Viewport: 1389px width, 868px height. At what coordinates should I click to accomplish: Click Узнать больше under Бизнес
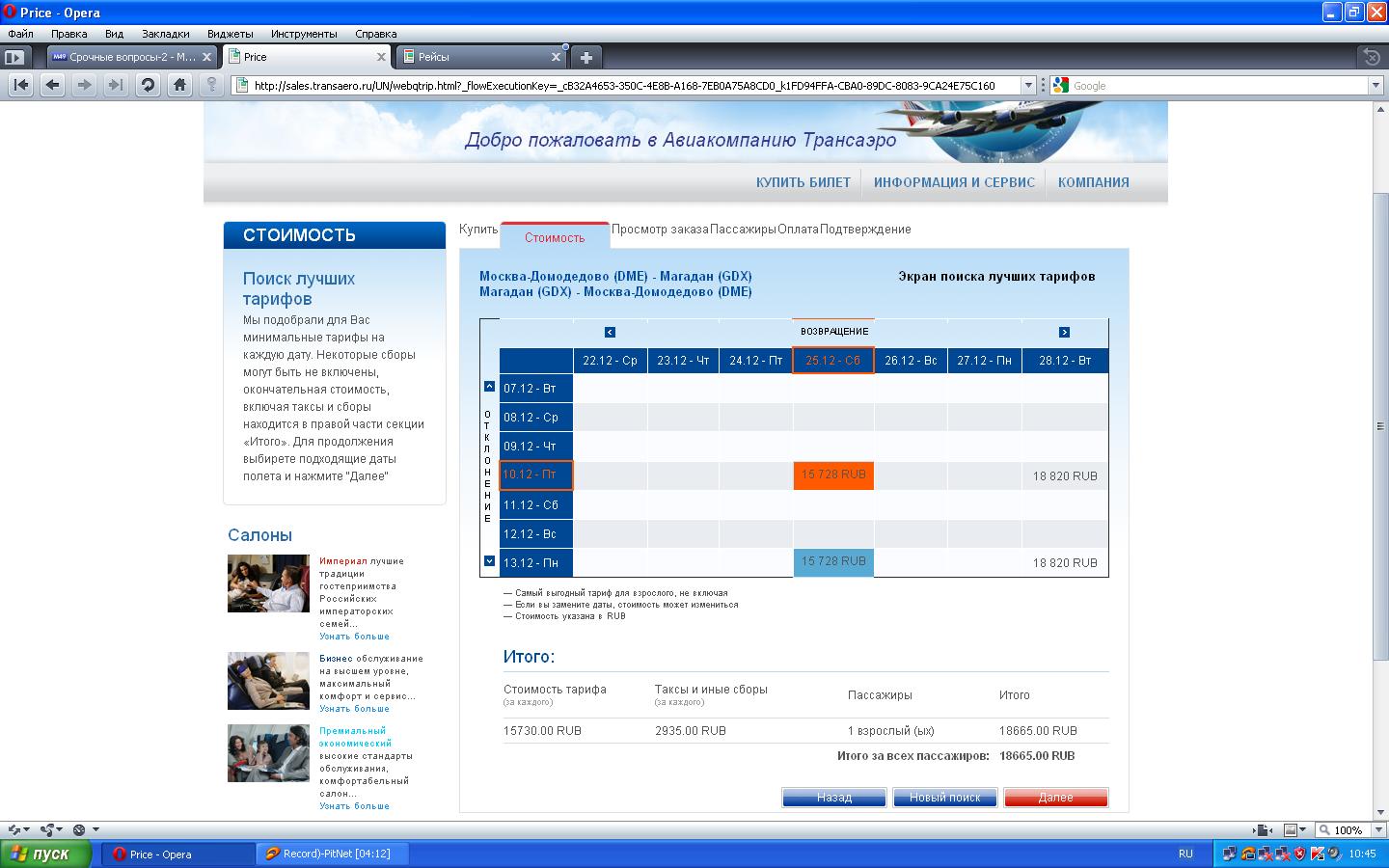355,709
